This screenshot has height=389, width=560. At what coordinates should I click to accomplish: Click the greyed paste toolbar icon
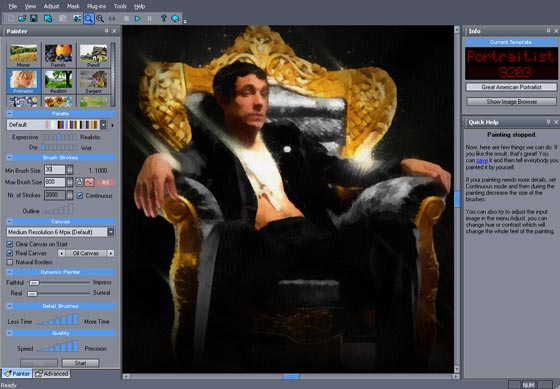pos(62,18)
